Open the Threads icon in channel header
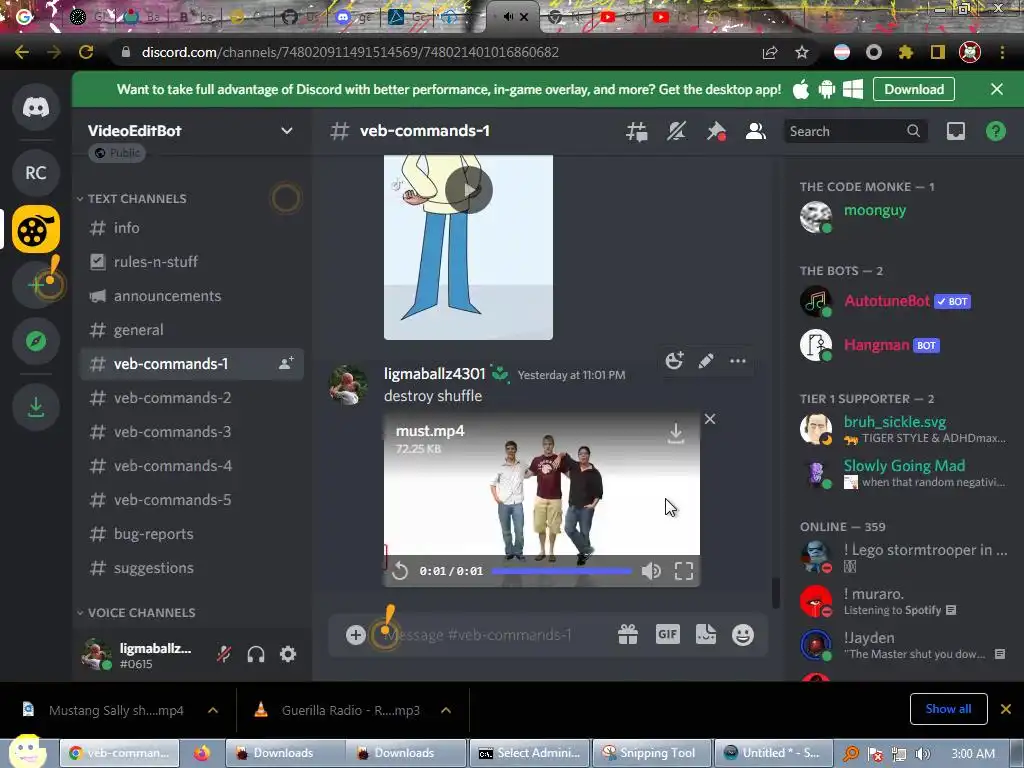 click(x=637, y=132)
